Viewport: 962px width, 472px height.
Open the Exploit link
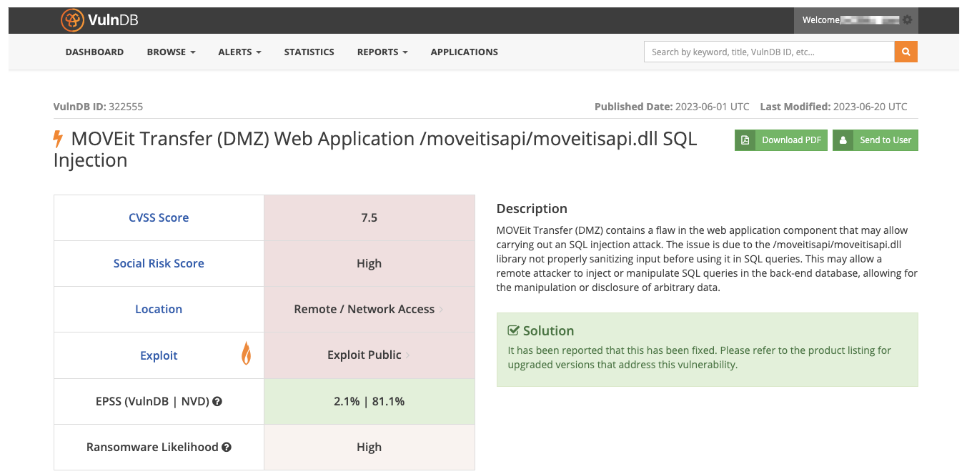coord(159,355)
